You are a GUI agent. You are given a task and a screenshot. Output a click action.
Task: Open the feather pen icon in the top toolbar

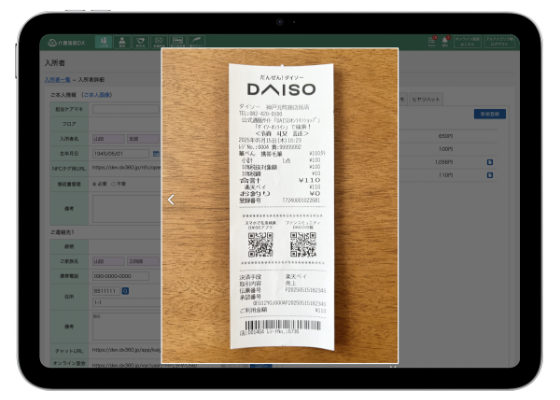[x=196, y=42]
